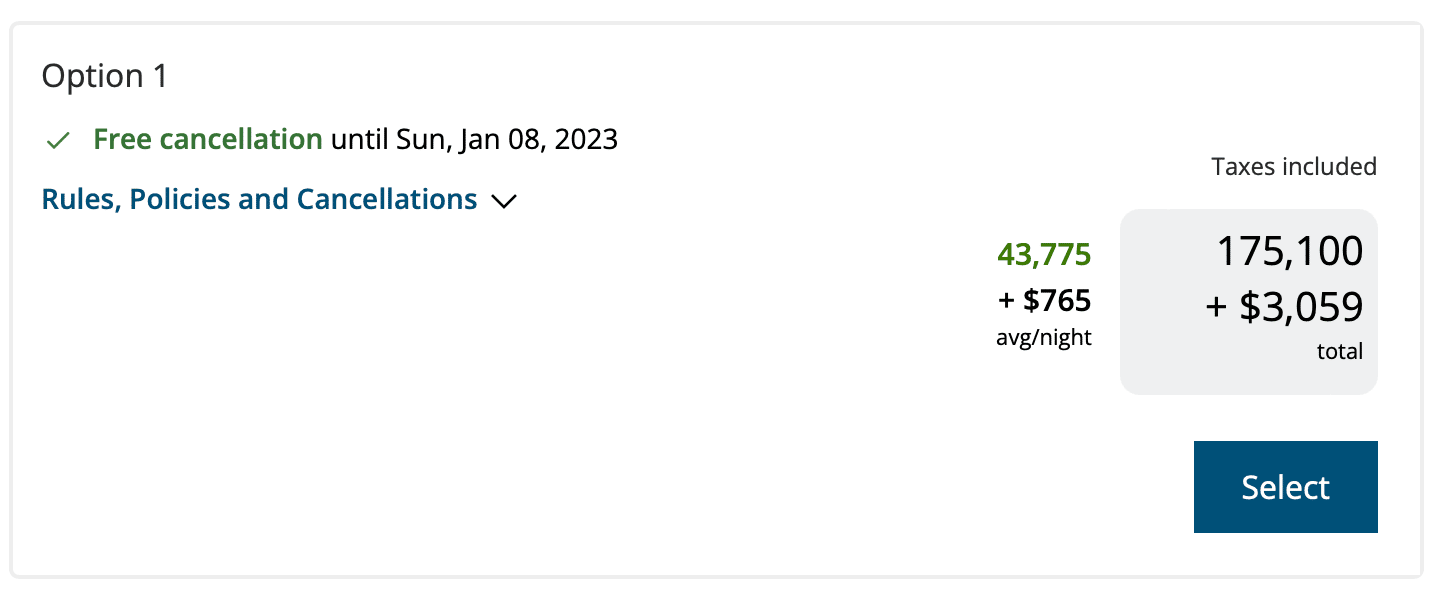Click the + $765 nightly cash amount

click(x=1043, y=300)
